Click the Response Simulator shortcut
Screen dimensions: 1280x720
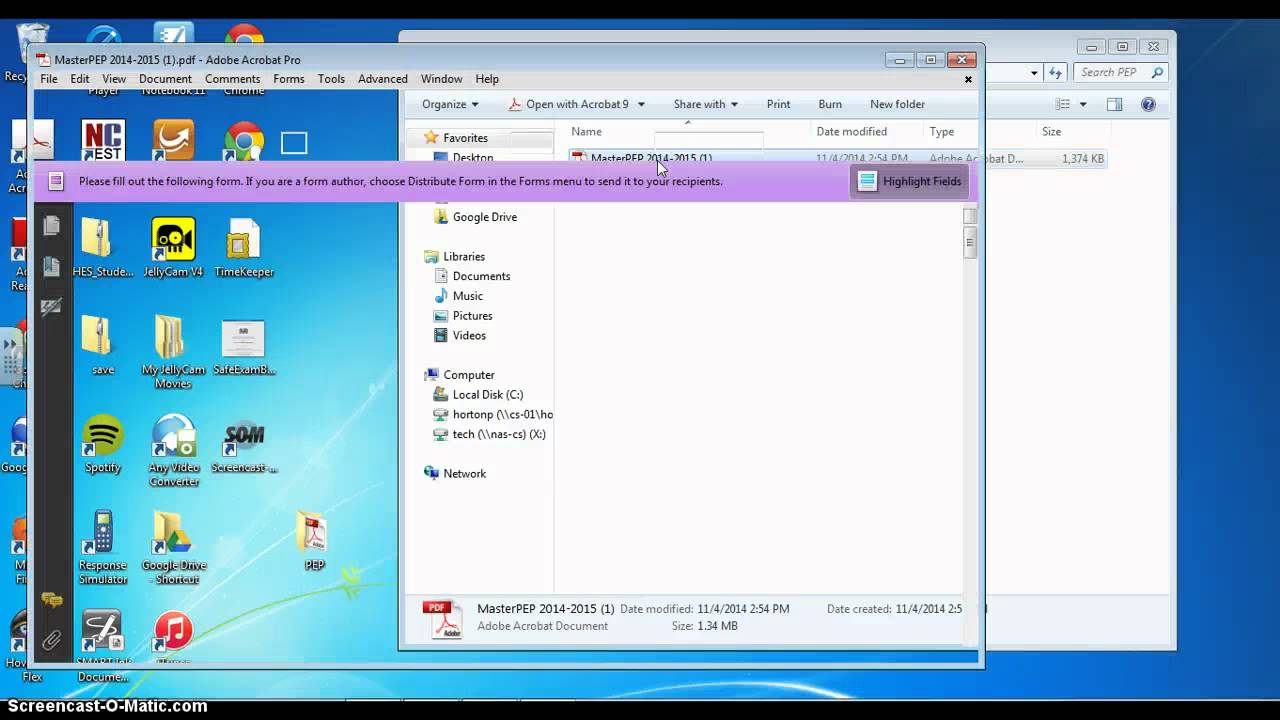point(102,548)
